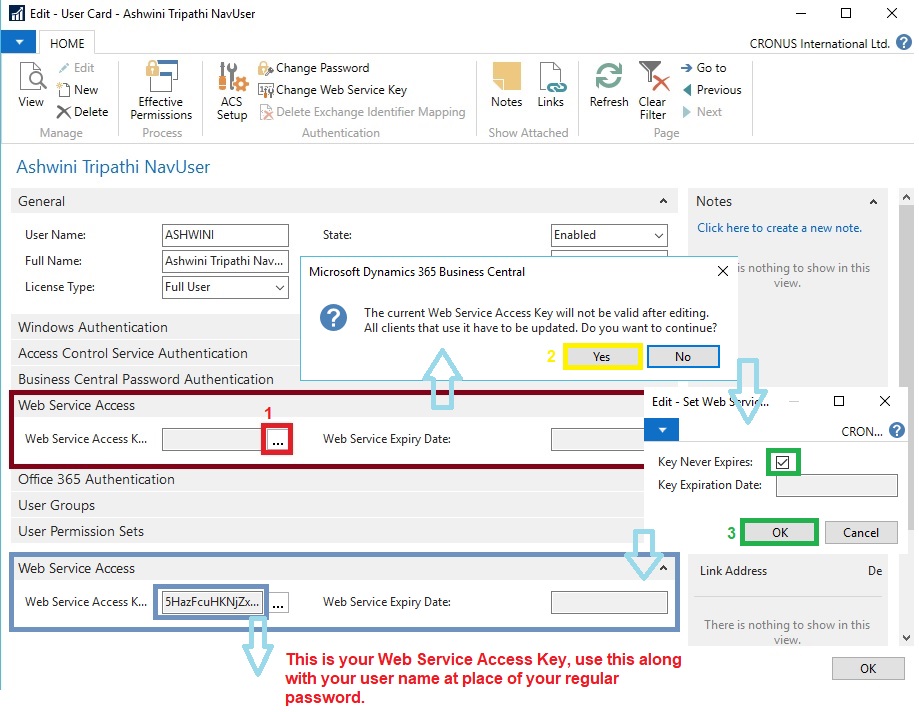Expand the User Permission Sets section

click(x=81, y=531)
